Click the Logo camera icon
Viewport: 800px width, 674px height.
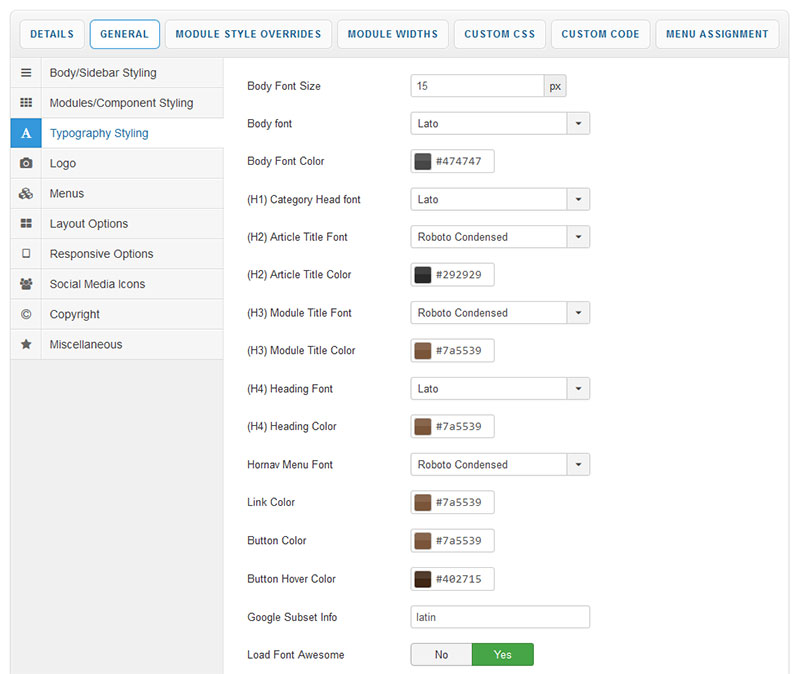coord(26,163)
